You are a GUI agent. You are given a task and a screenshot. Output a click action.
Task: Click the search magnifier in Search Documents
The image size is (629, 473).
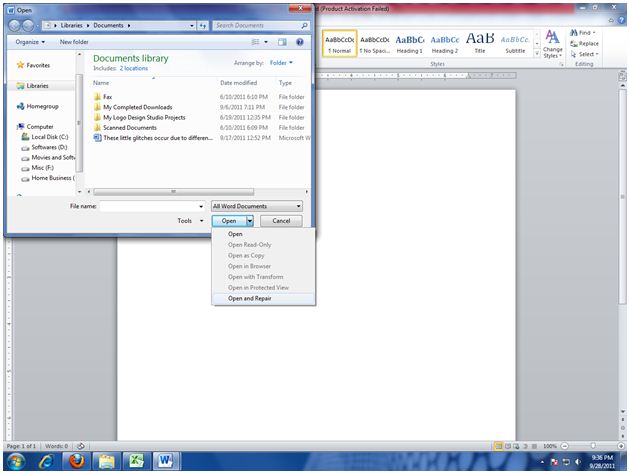[x=304, y=25]
